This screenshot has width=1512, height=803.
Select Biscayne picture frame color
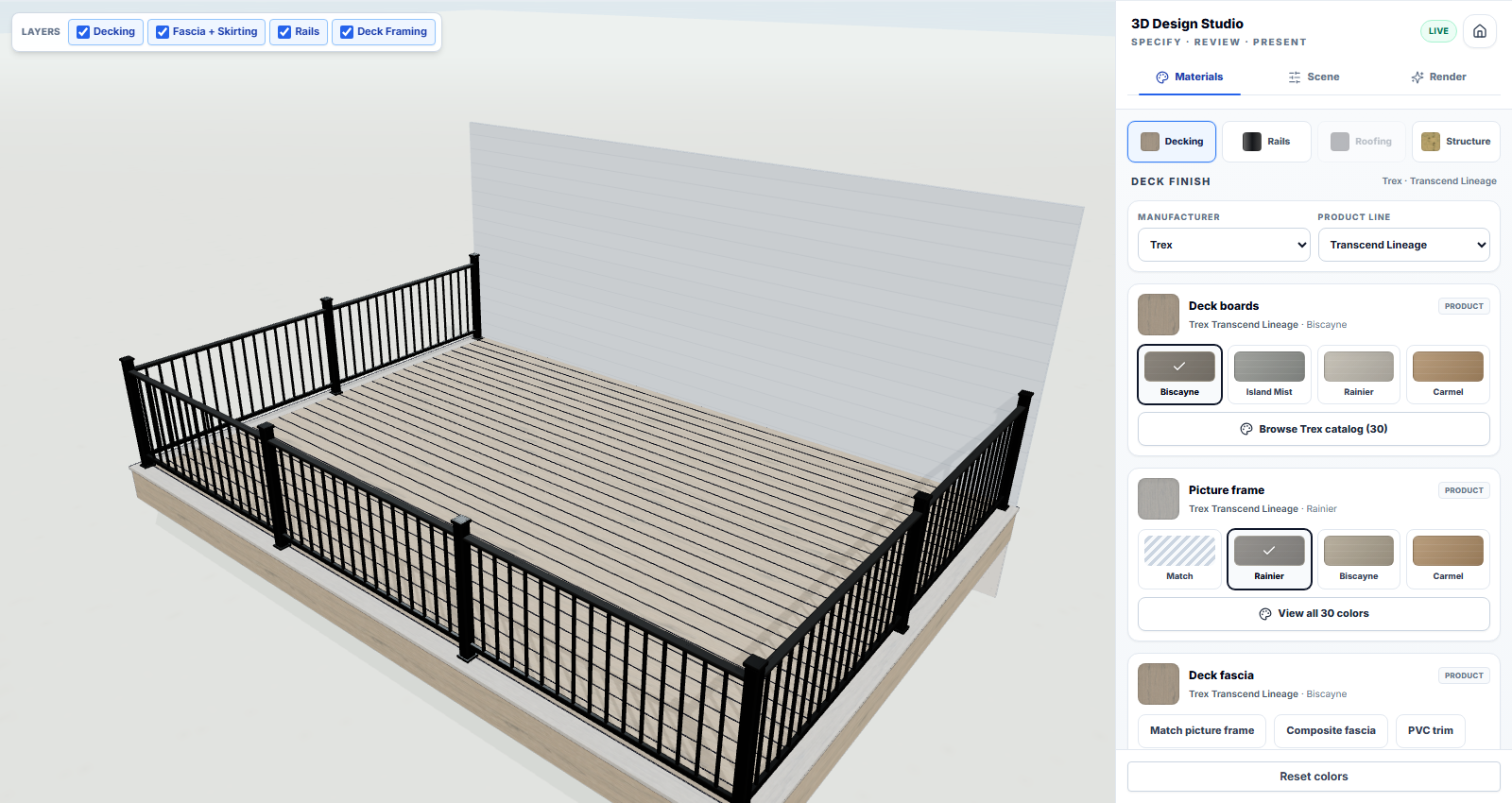[x=1359, y=559]
